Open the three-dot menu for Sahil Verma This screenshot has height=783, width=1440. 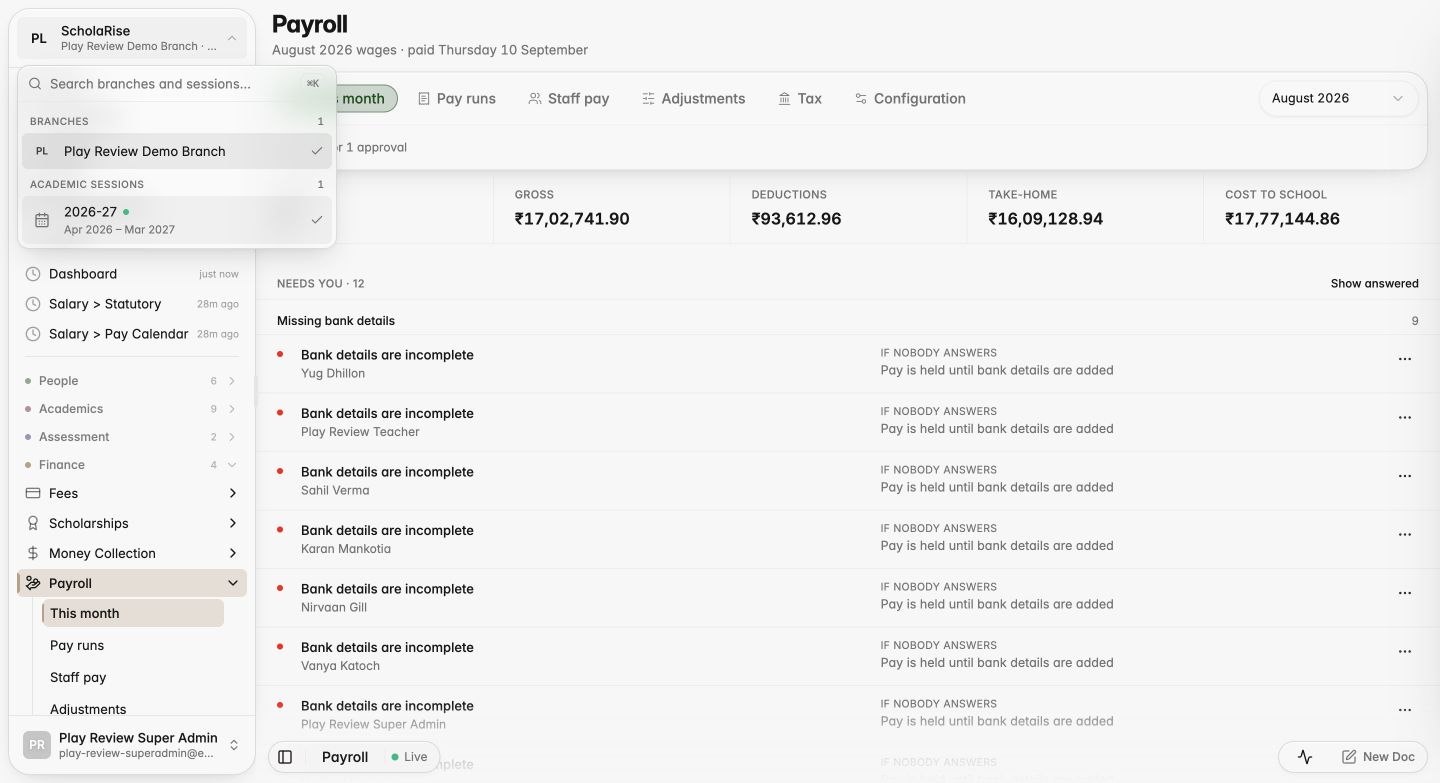[1405, 476]
